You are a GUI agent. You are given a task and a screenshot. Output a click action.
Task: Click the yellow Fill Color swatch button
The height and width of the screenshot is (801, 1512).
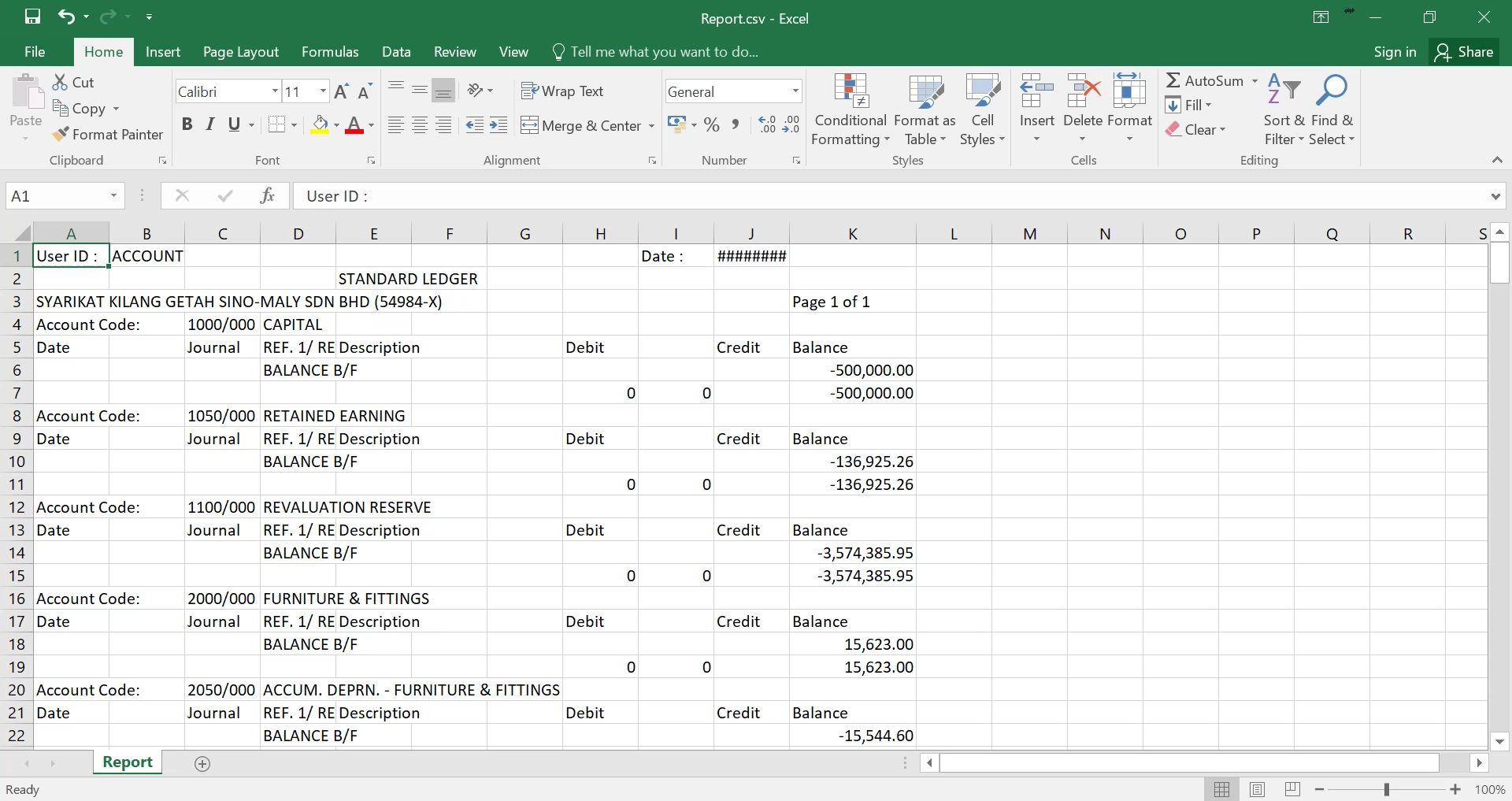[x=320, y=125]
